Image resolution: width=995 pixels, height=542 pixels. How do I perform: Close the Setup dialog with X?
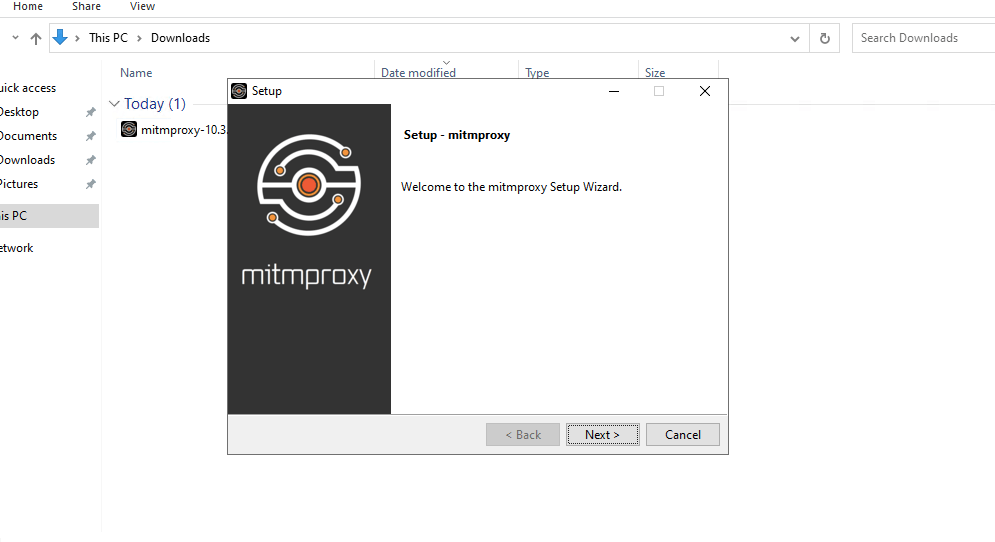pyautogui.click(x=704, y=91)
